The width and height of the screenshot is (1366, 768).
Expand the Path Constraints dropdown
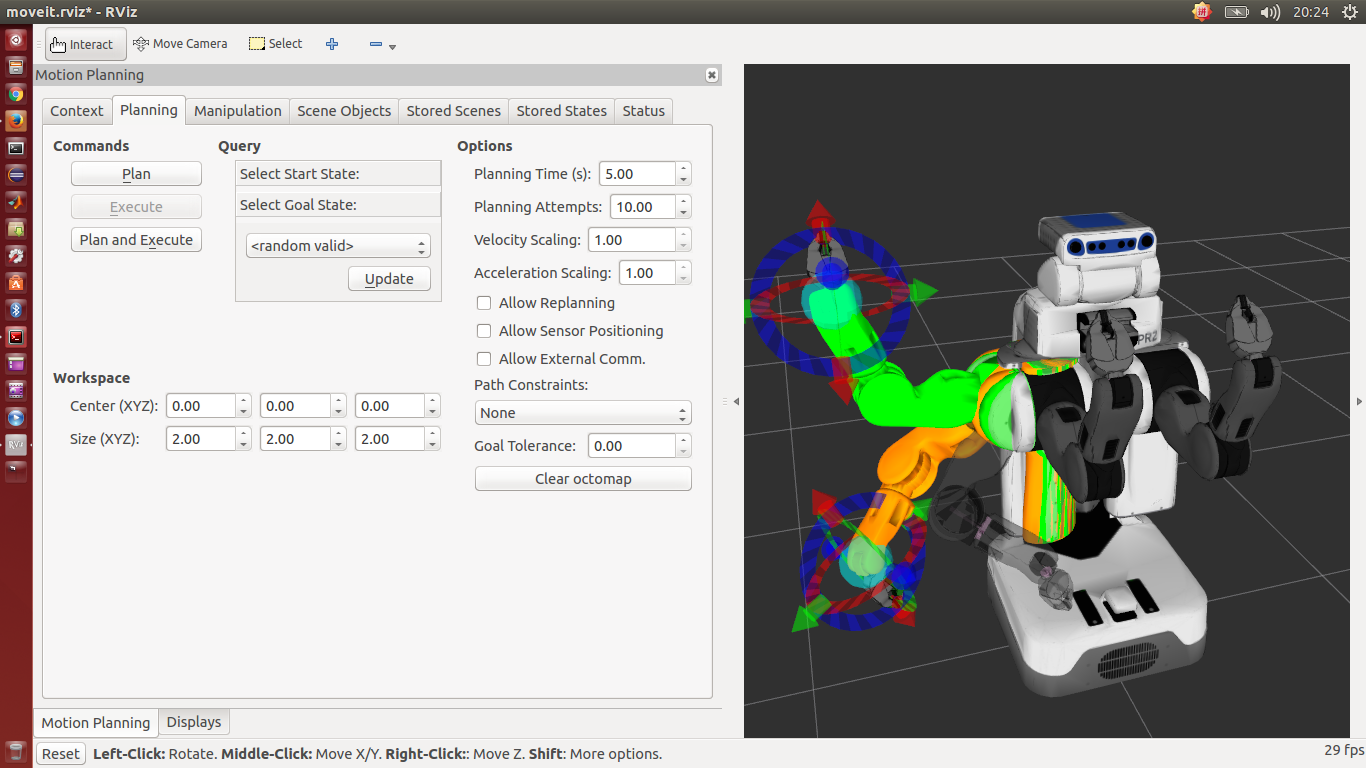[x=582, y=413]
